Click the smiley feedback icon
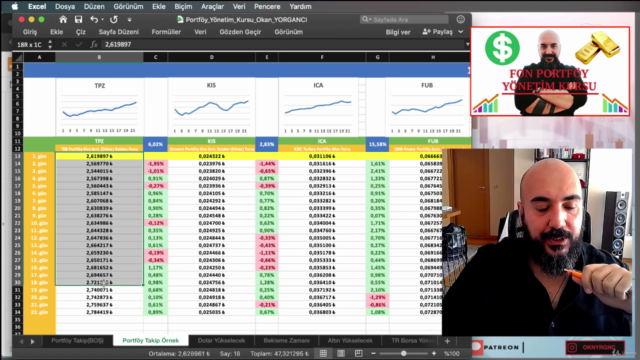Viewport: 640px width, 360px height. [x=461, y=19]
